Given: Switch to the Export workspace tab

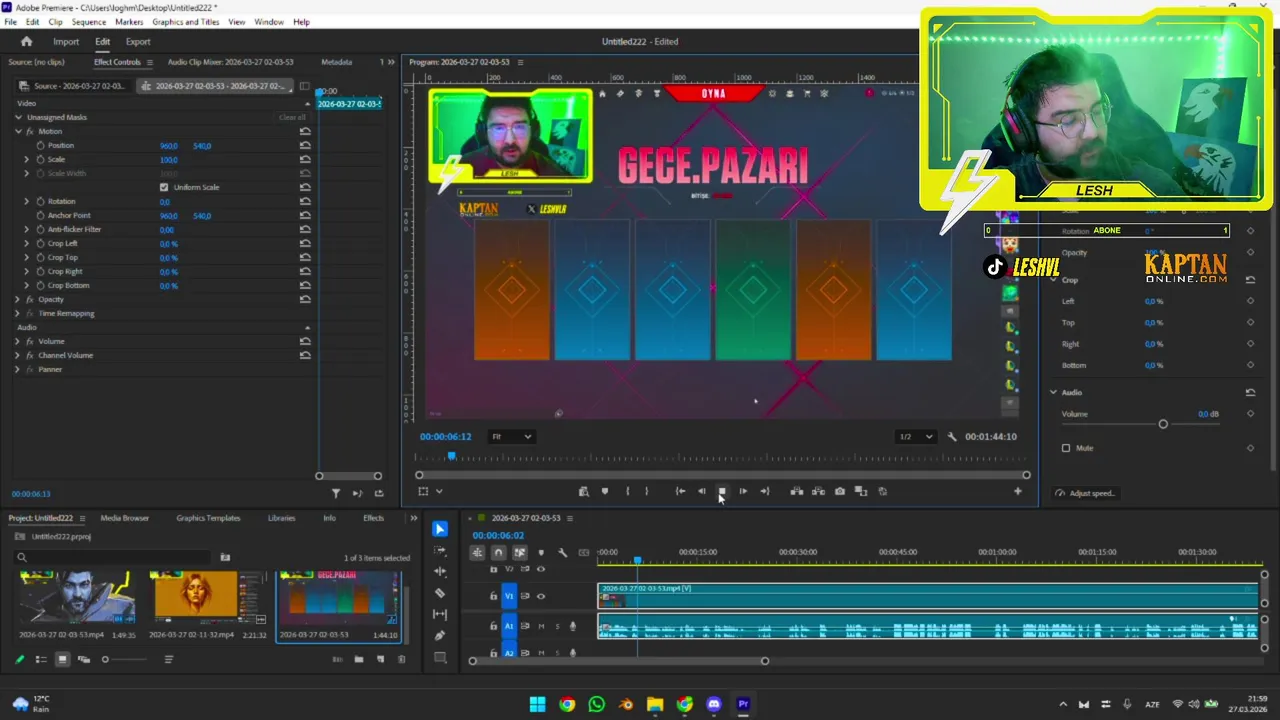Looking at the screenshot, I should pos(138,42).
